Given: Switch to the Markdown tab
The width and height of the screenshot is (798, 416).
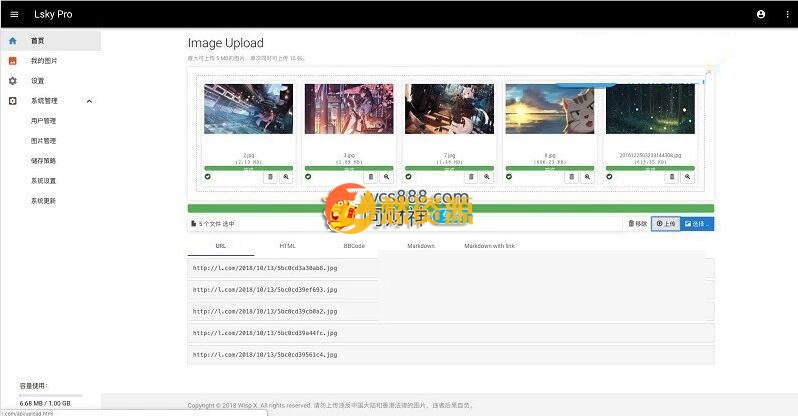Looking at the screenshot, I should tap(421, 246).
